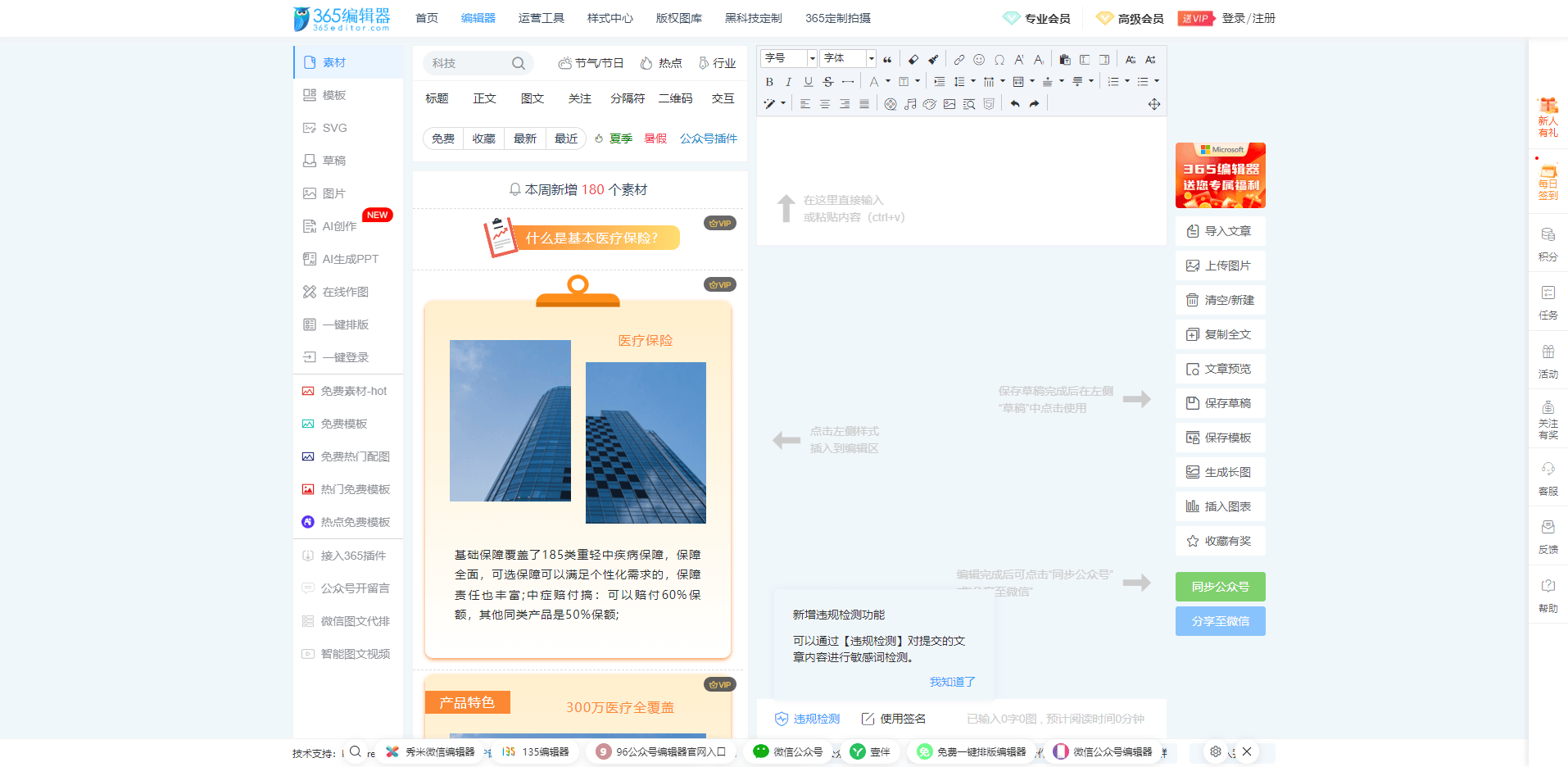The width and height of the screenshot is (1568, 767).
Task: Toggle strikethrough formatting
Action: pyautogui.click(x=828, y=82)
